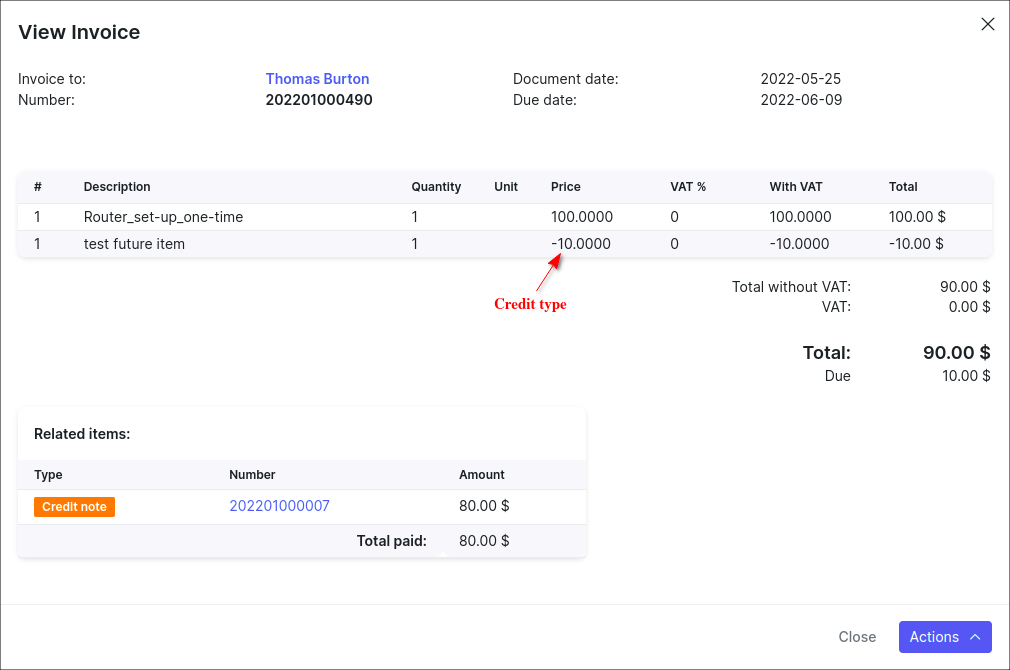The width and height of the screenshot is (1010, 670).
Task: Click the VAT % column header
Action: click(x=688, y=187)
